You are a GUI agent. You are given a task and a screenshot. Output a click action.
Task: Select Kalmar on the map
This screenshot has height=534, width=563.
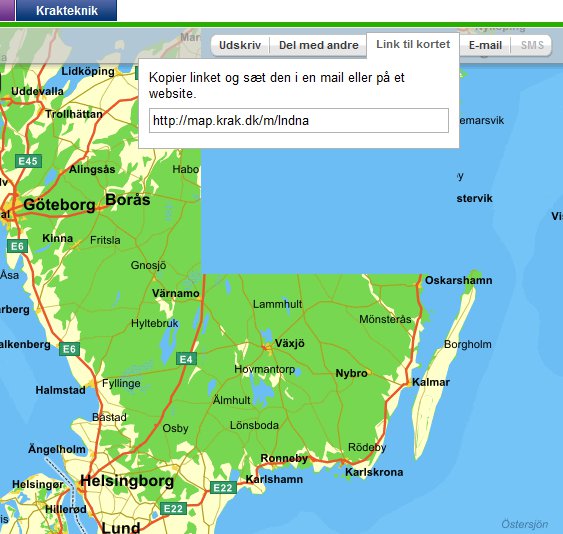(431, 382)
